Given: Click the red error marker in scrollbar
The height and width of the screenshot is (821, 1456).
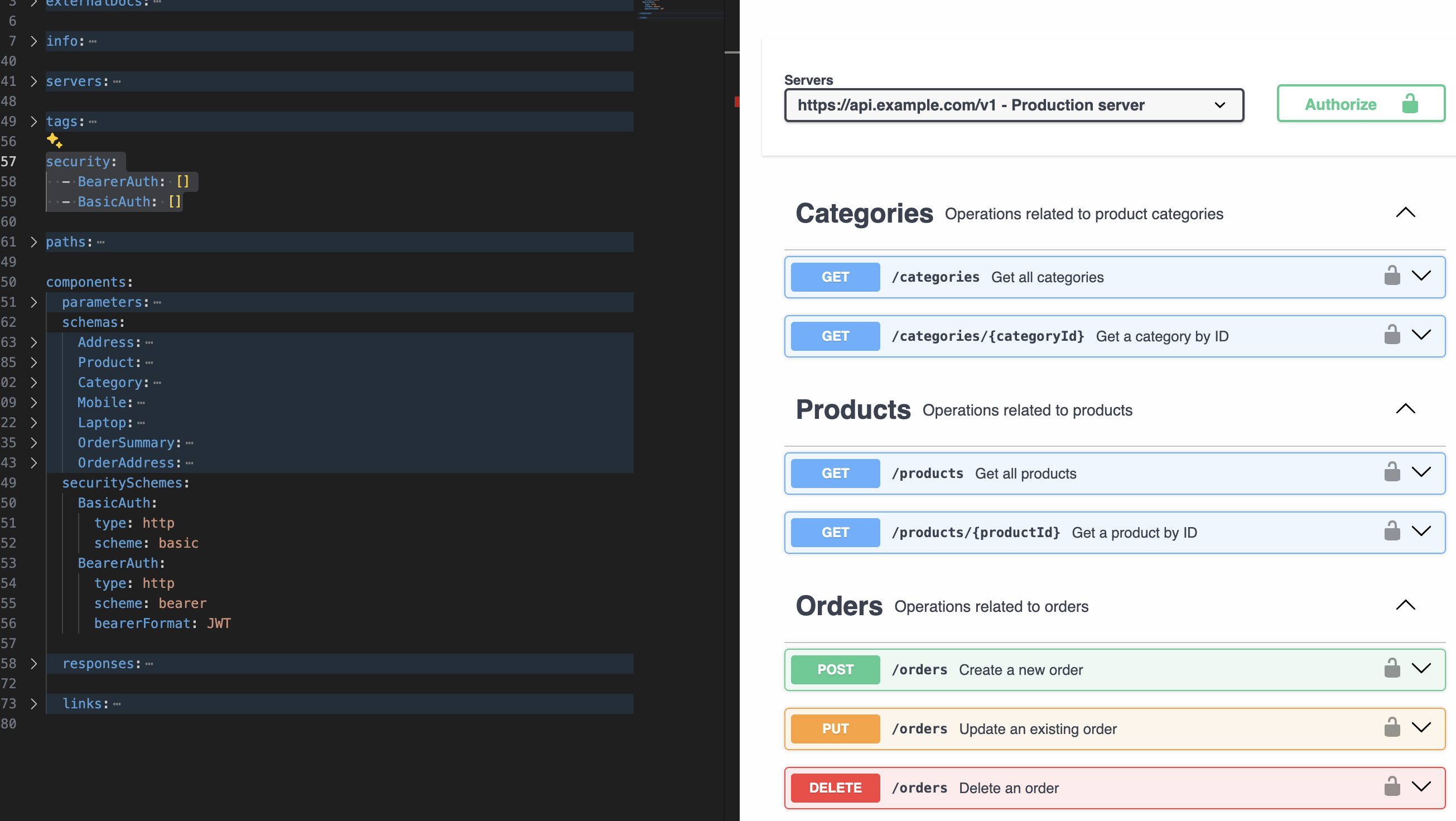Looking at the screenshot, I should point(736,102).
